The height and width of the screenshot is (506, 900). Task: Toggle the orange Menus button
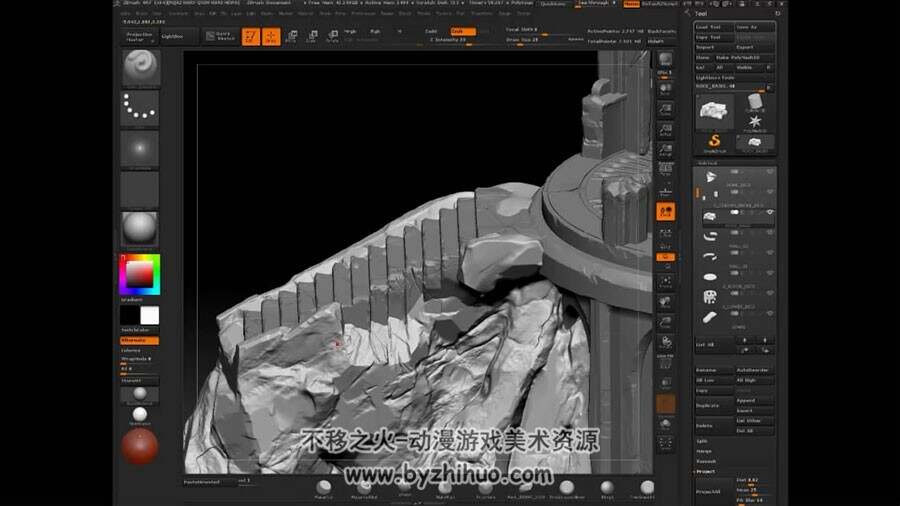click(631, 3)
